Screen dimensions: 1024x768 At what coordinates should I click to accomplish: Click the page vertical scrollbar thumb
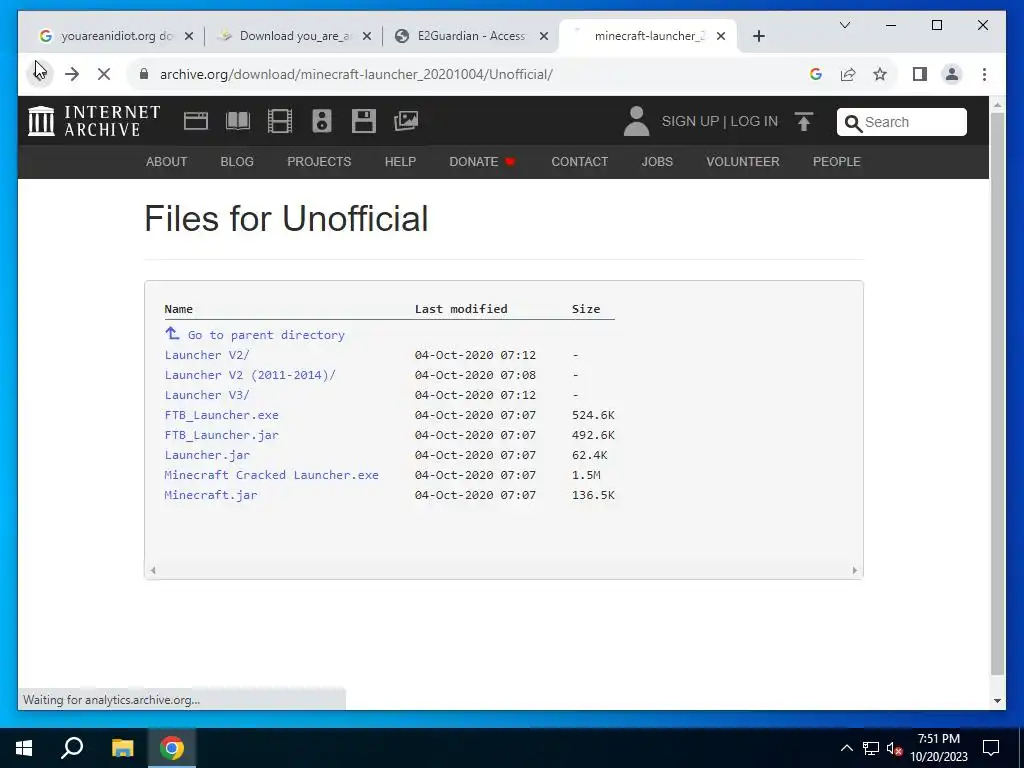(x=997, y=393)
